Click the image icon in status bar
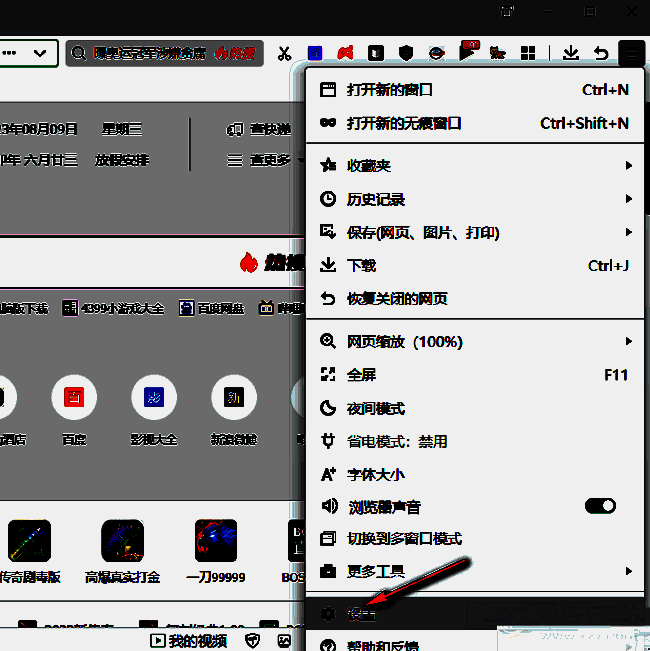The width and height of the screenshot is (650, 651). pyautogui.click(x=284, y=641)
